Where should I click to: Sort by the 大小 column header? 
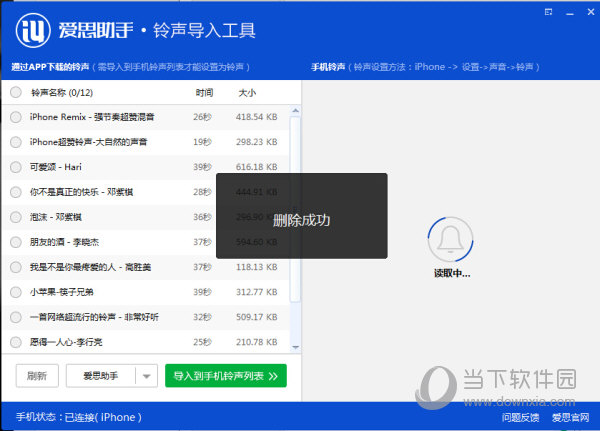click(x=247, y=93)
